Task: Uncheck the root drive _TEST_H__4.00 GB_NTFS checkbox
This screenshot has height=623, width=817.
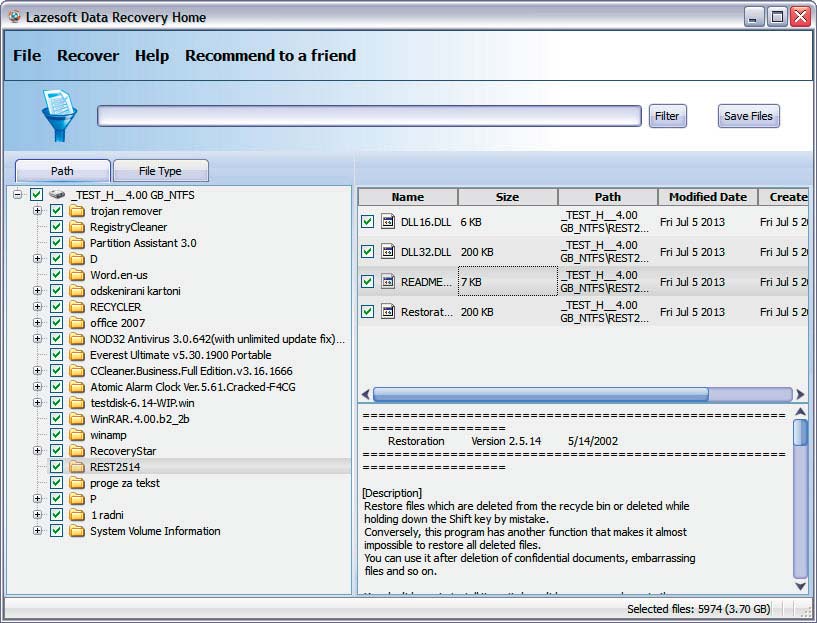Action: (36, 195)
